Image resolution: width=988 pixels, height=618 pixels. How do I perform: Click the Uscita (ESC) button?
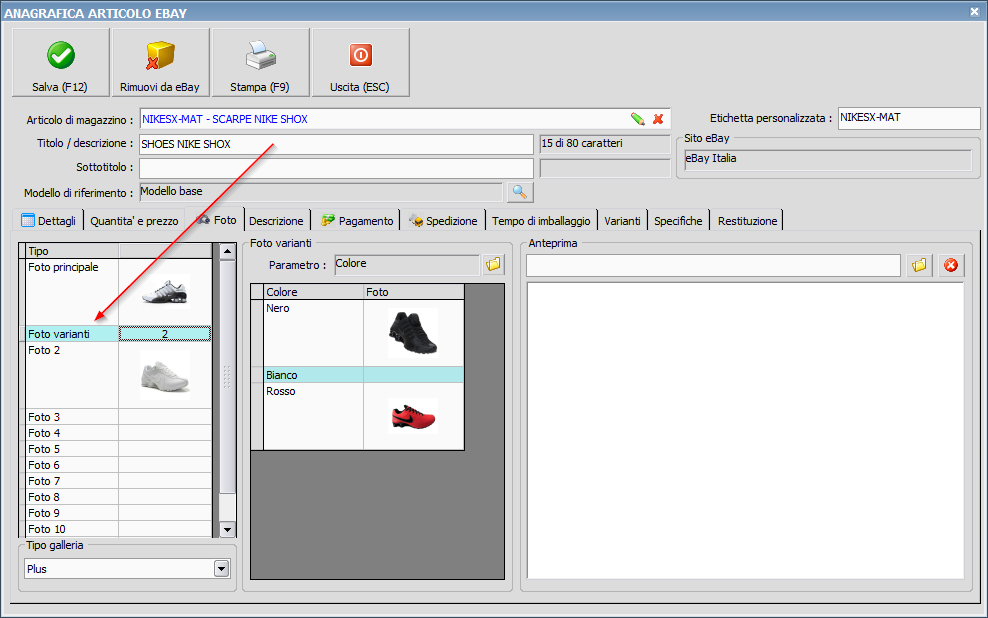pos(360,62)
